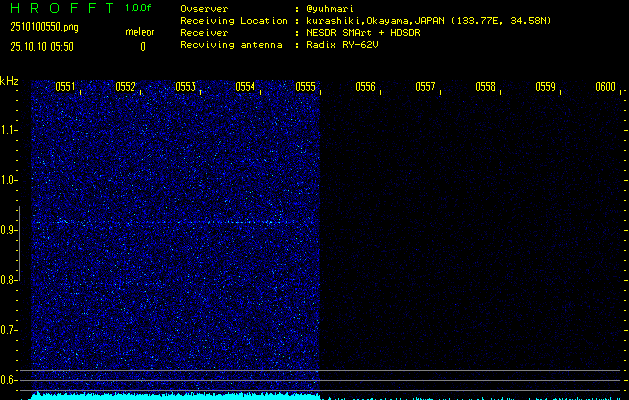Click the 0551 time marker
629x400 pixels.
point(65,87)
